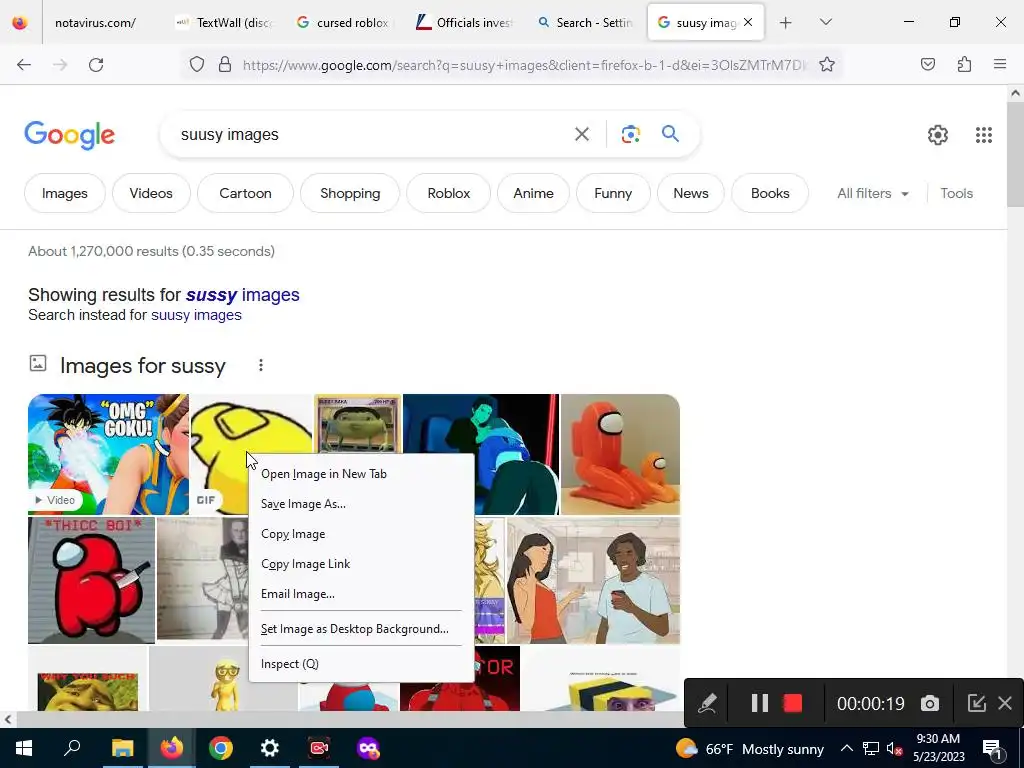Switch to the Officials invest tab
Screen dimensions: 1024x768
(465, 23)
